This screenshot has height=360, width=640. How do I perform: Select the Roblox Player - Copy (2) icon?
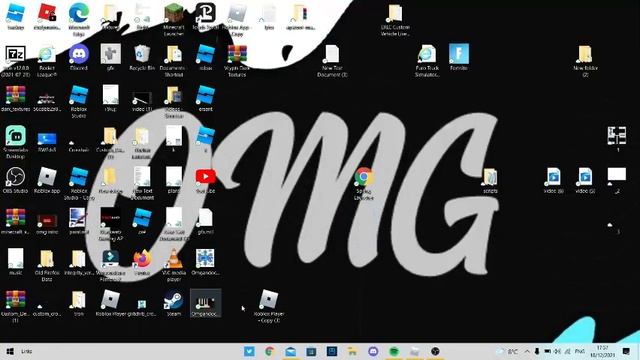[269, 306]
